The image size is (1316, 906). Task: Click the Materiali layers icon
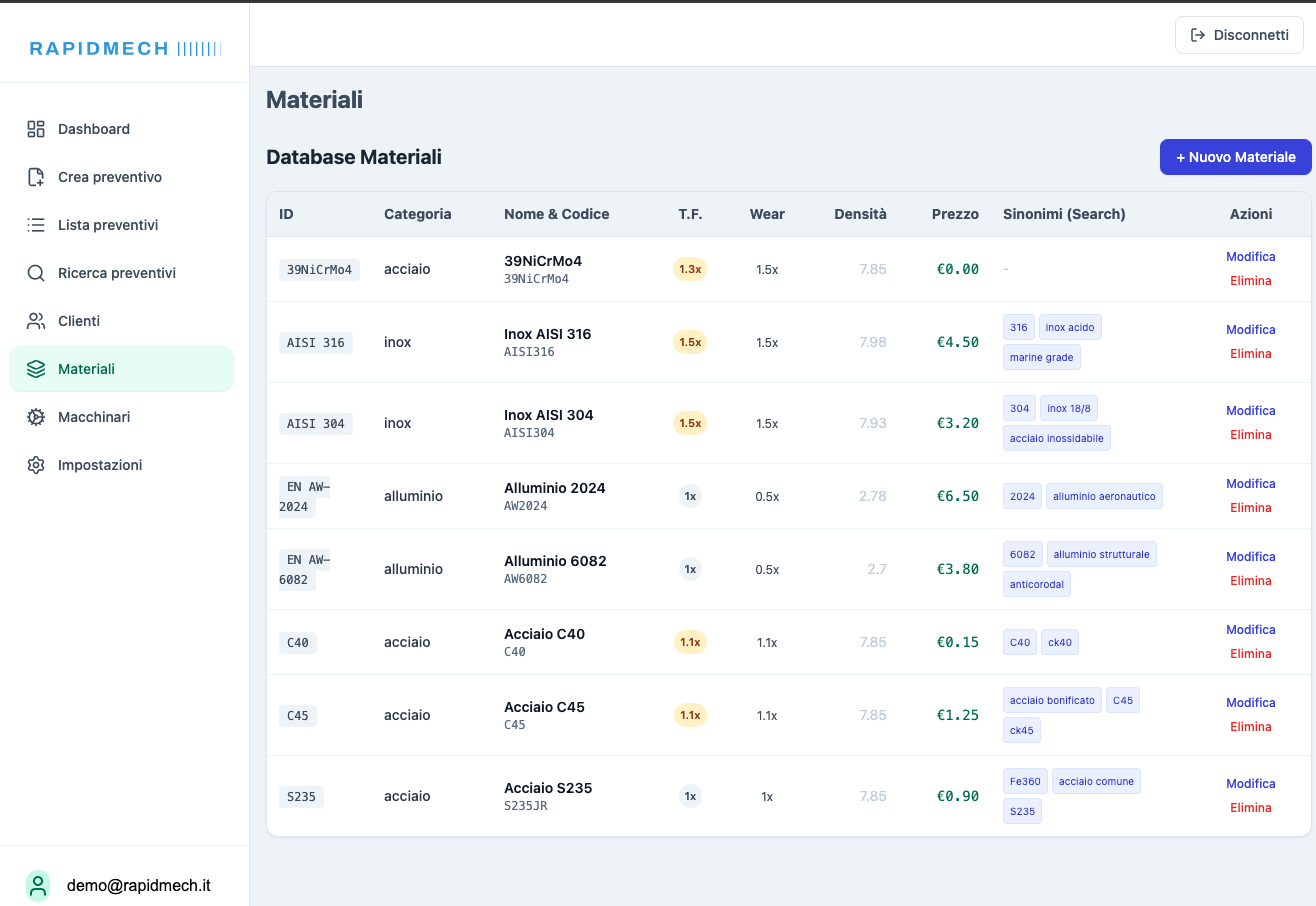coord(36,369)
